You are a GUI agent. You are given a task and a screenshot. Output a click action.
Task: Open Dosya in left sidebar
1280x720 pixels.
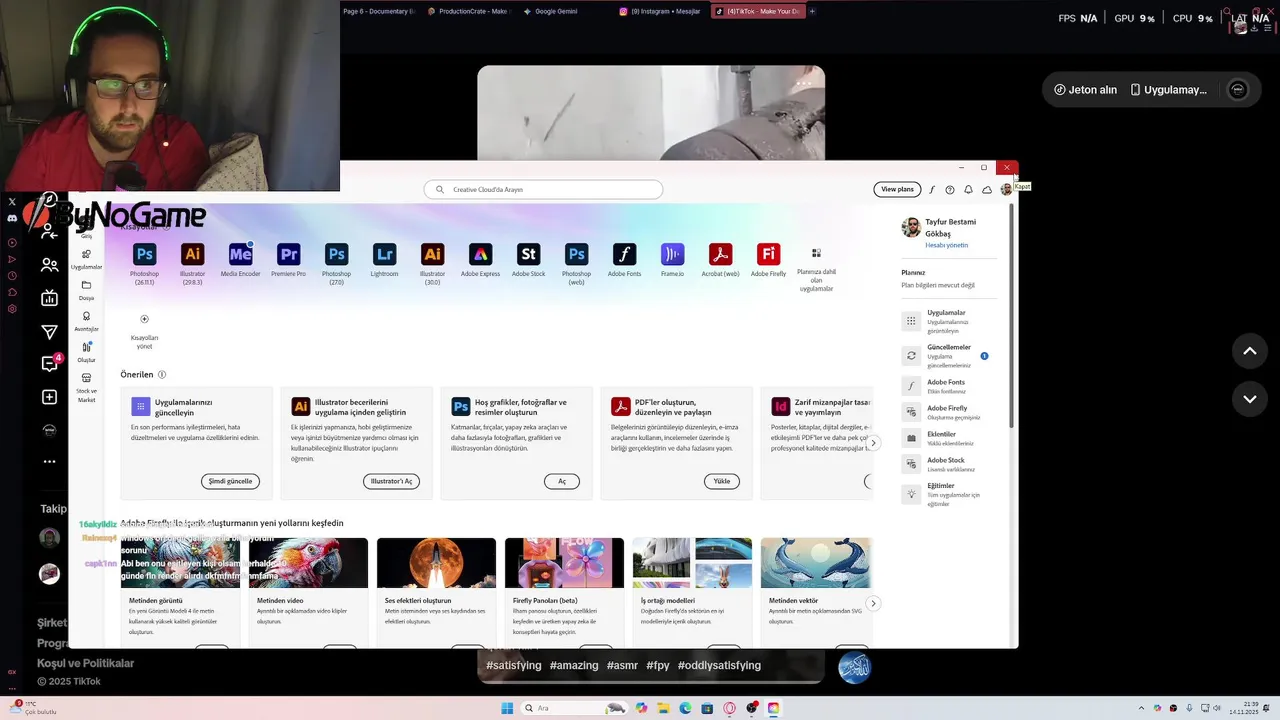pyautogui.click(x=87, y=290)
